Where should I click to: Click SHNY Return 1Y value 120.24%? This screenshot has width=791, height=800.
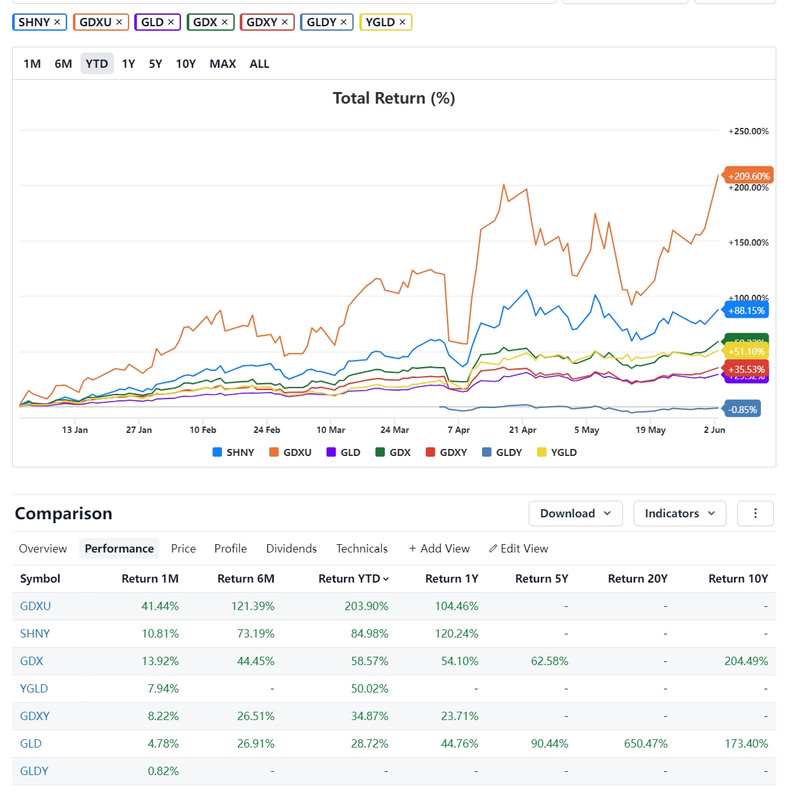point(456,634)
